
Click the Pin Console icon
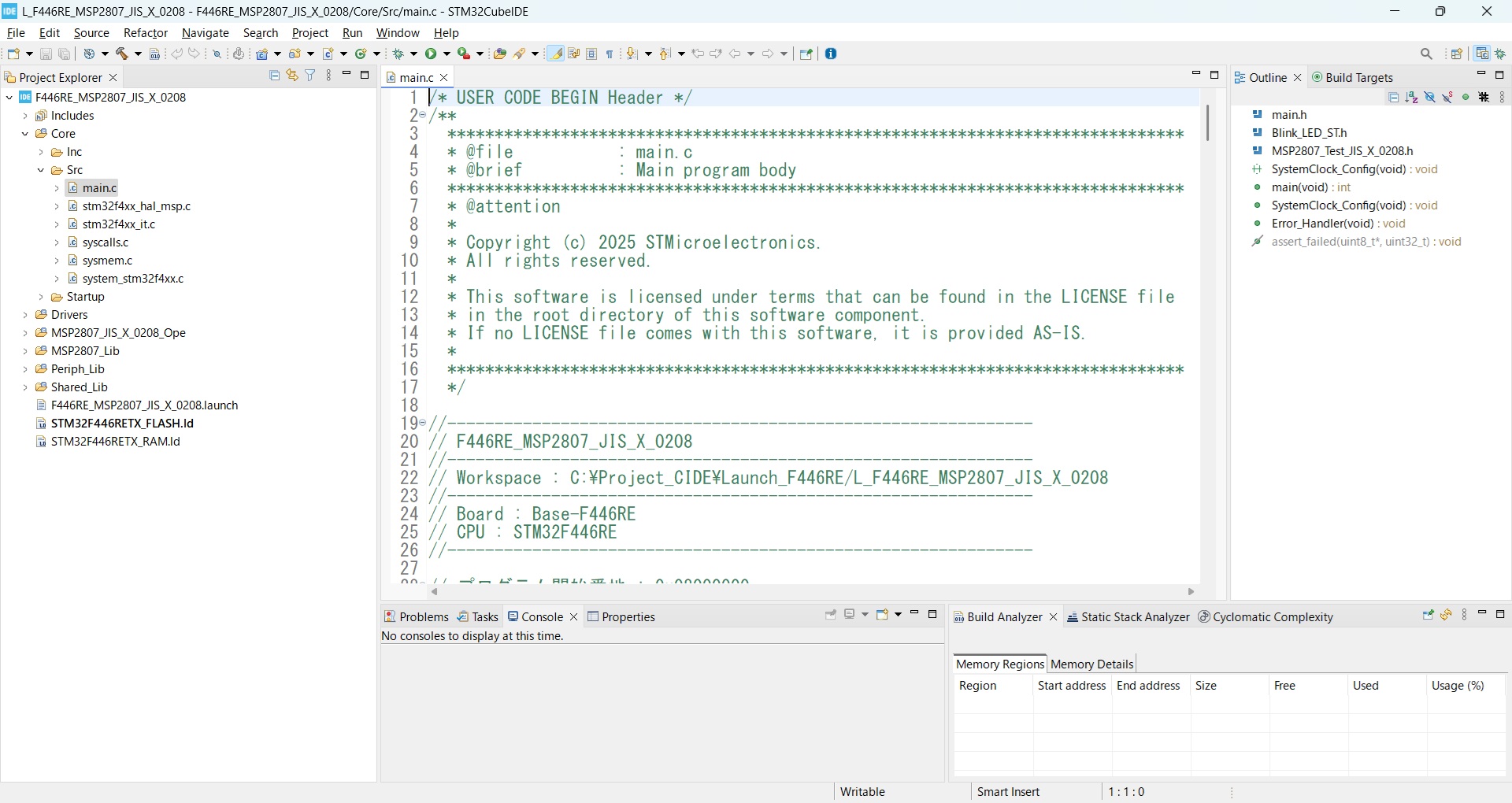(831, 615)
